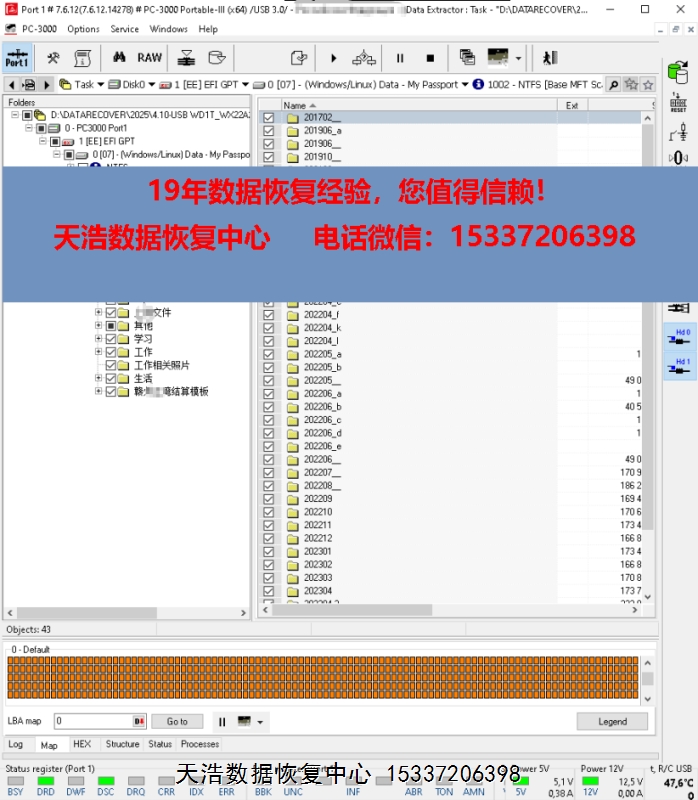Open the binoculars search tool

[x=119, y=58]
